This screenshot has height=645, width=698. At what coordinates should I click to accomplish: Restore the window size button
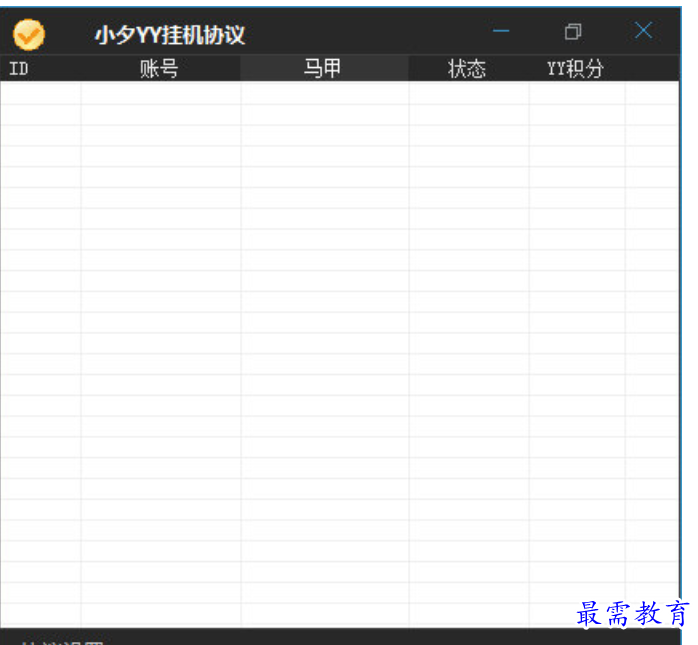(573, 32)
